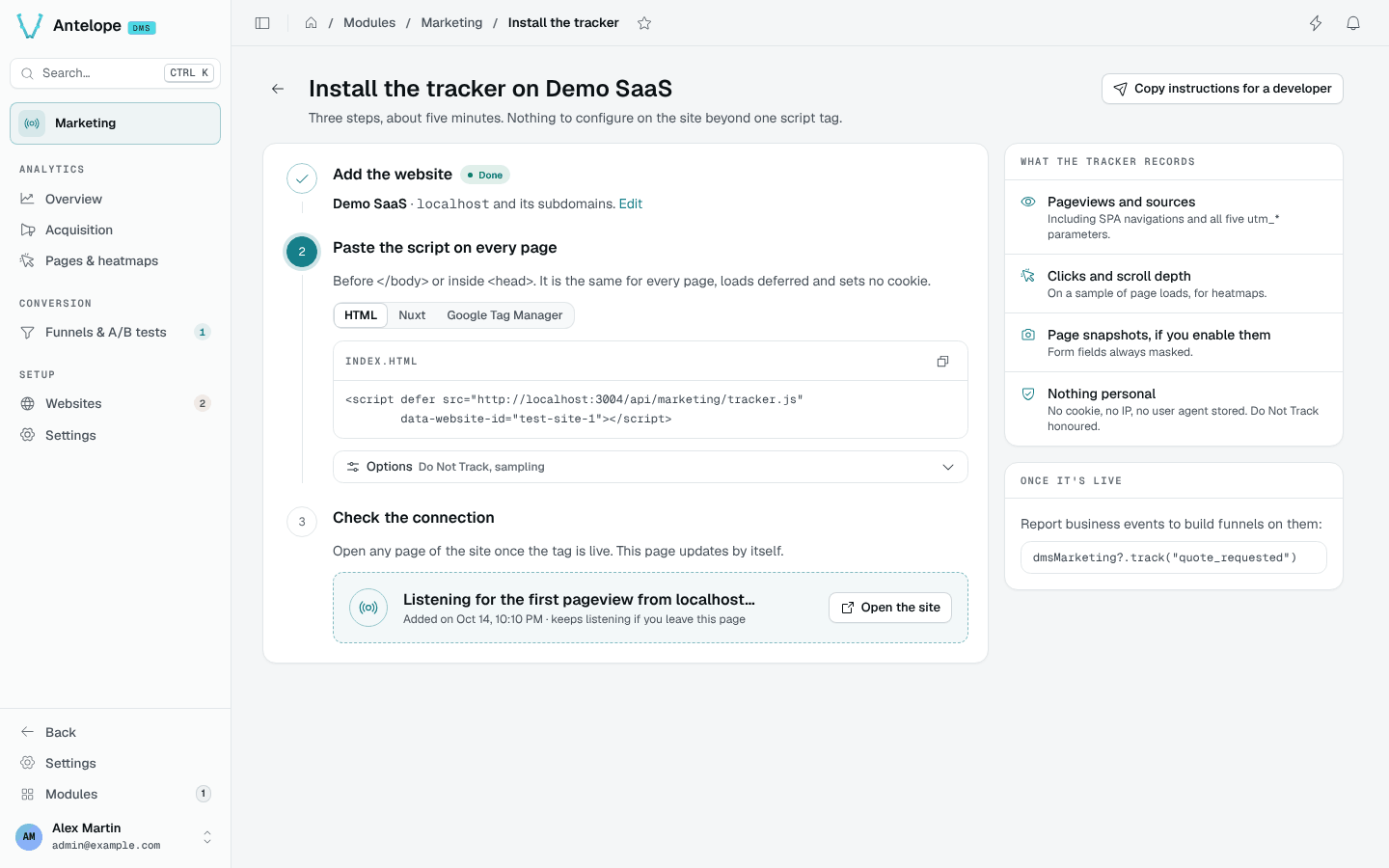Click the Marketing breadcrumb link
This screenshot has height=868, width=1389.
tap(451, 23)
